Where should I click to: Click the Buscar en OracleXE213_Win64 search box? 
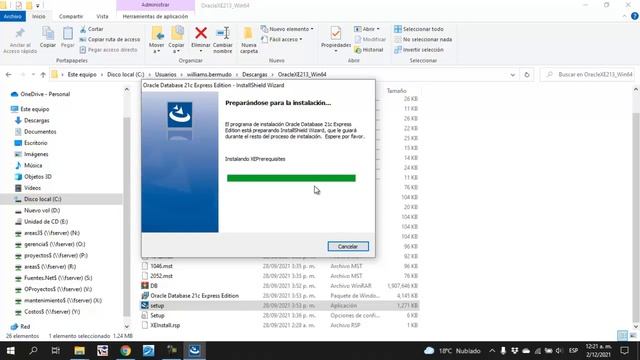click(588, 75)
